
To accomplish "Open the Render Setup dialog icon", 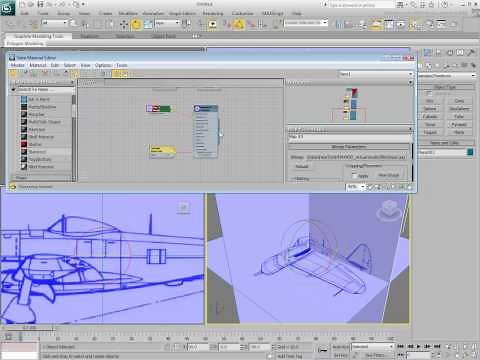I will point(430,24).
